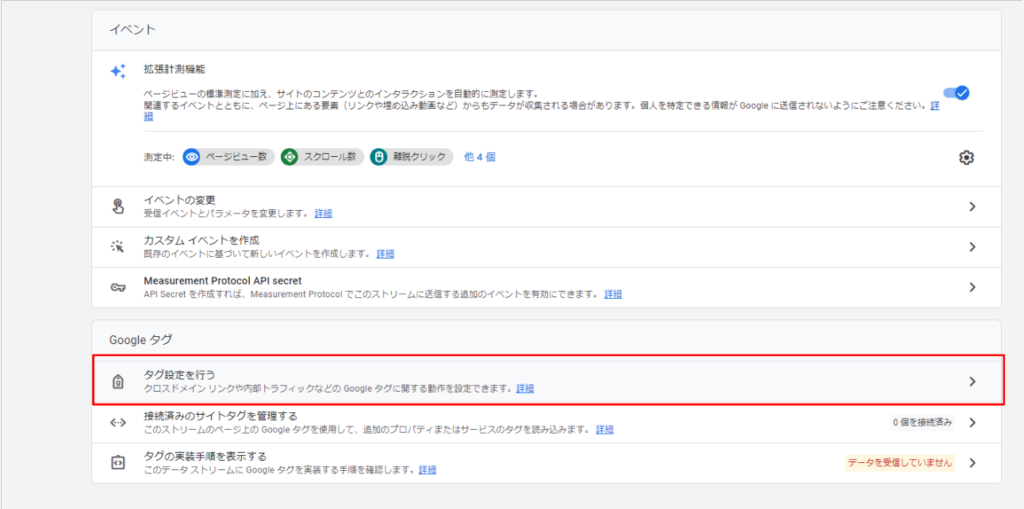Image resolution: width=1024 pixels, height=509 pixels.
Task: Click the タグ設定を行う tag icon
Action: point(118,382)
